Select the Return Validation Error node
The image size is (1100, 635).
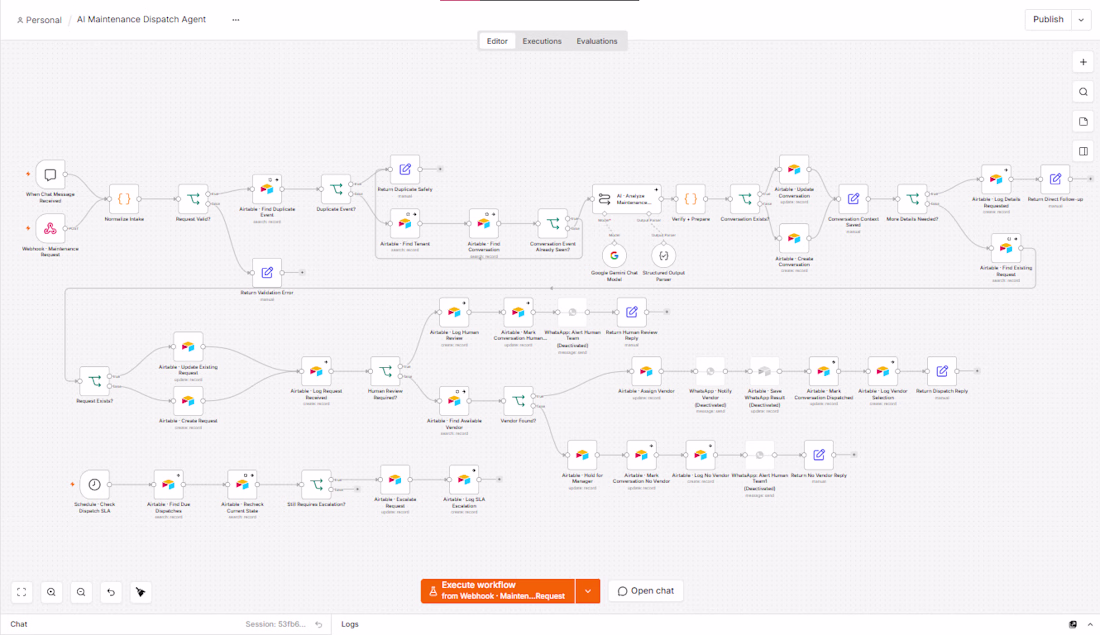pos(267,272)
